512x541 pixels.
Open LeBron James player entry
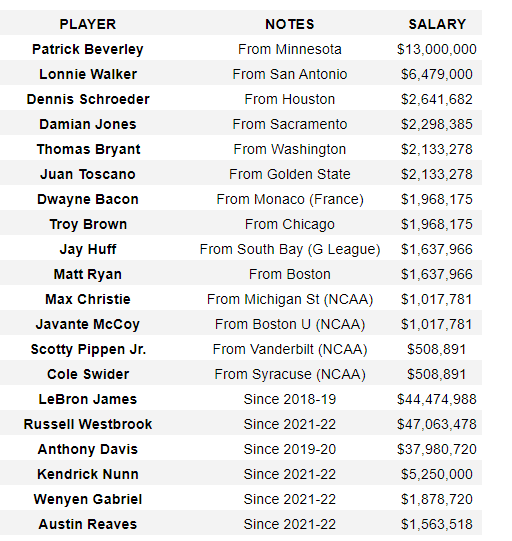point(88,399)
